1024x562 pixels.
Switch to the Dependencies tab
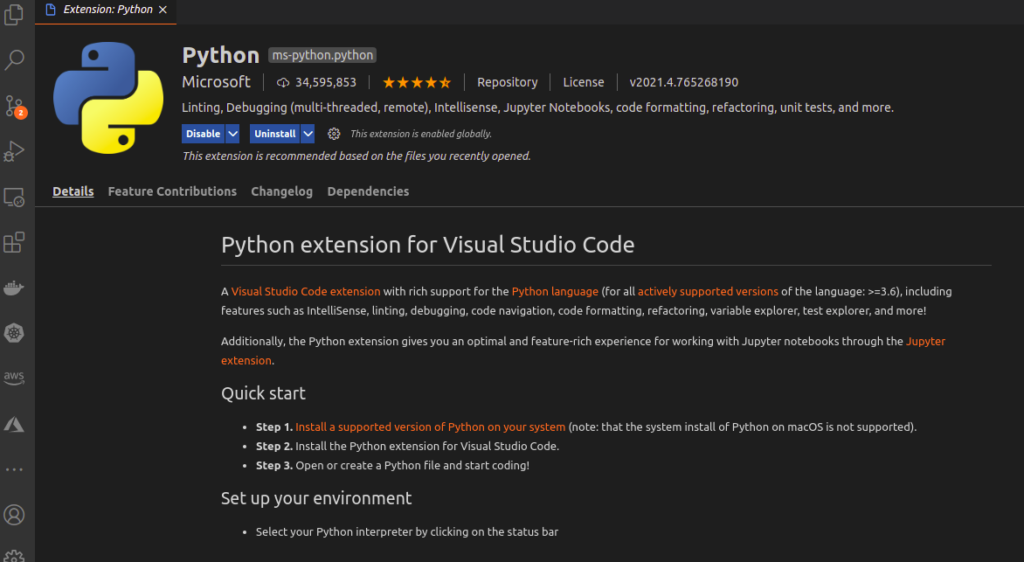click(x=368, y=191)
